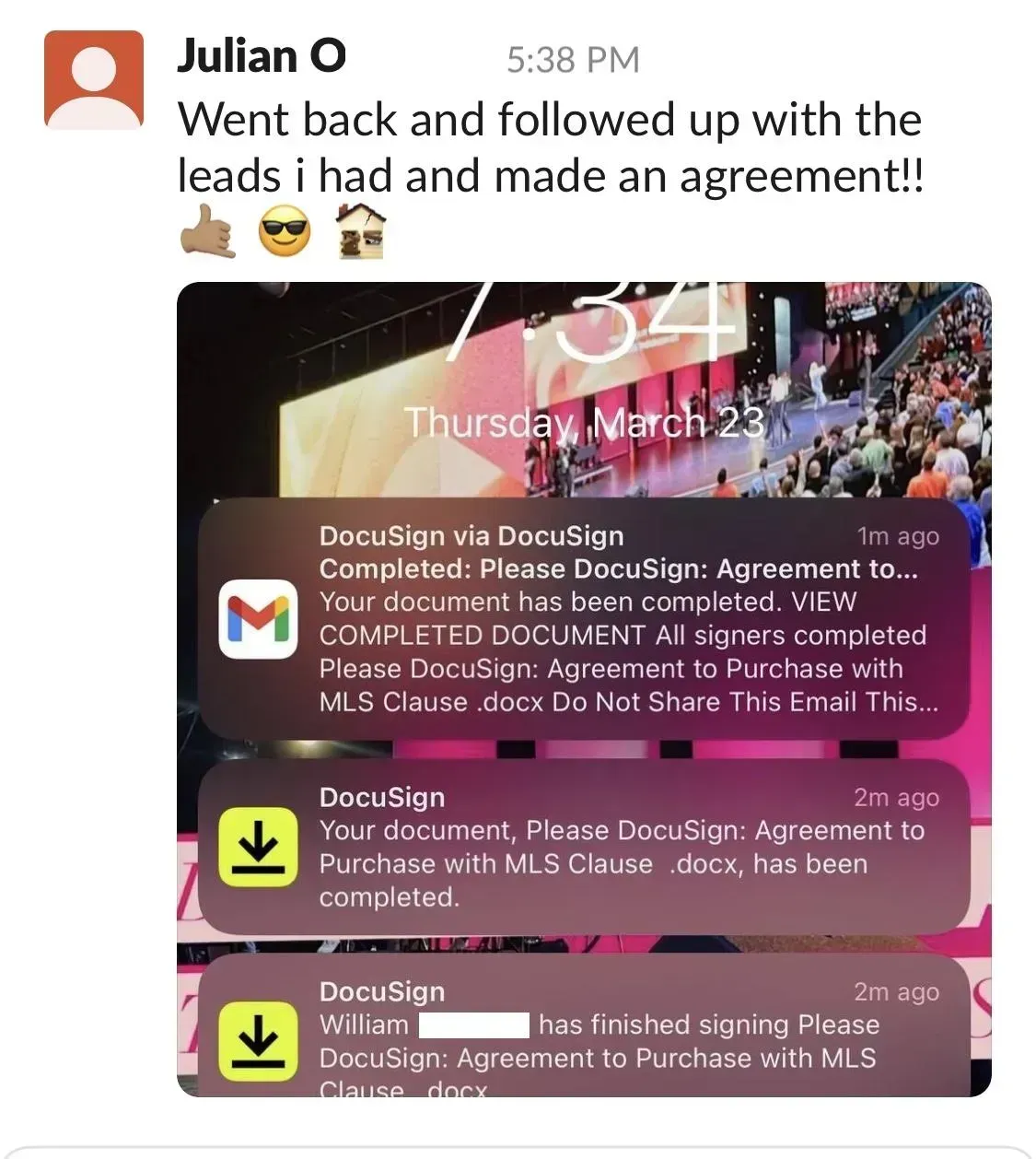Image resolution: width=1036 pixels, height=1159 pixels.
Task: Click the DocuSign icon in the bottom notification
Action: 258,1040
